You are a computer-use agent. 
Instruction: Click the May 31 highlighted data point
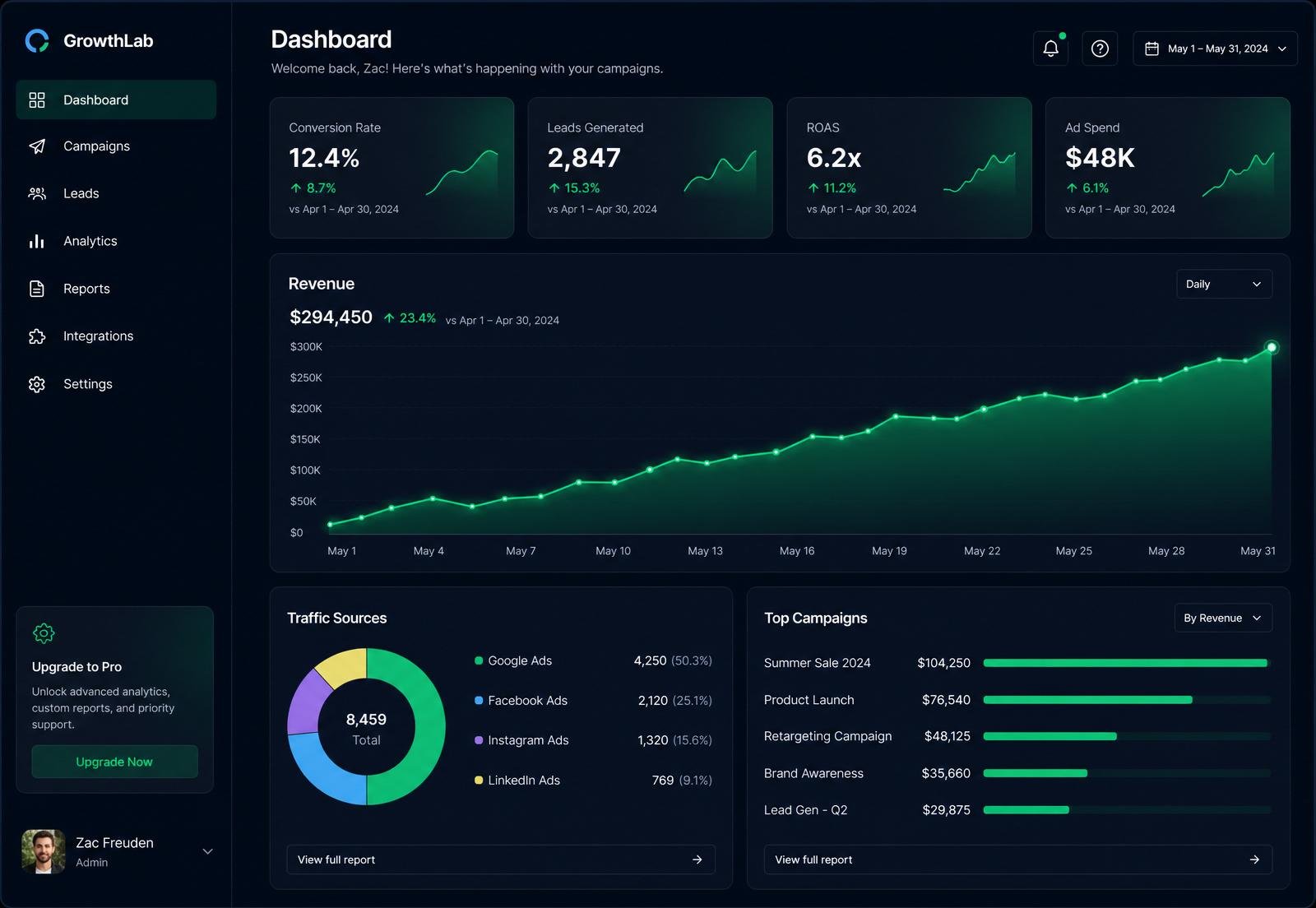click(x=1272, y=347)
